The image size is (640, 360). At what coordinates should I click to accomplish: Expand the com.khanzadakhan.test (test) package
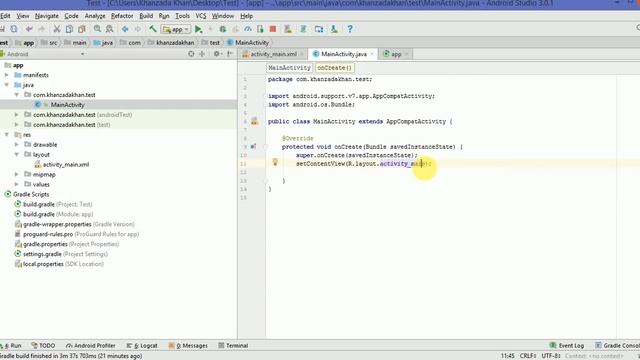(x=17, y=124)
